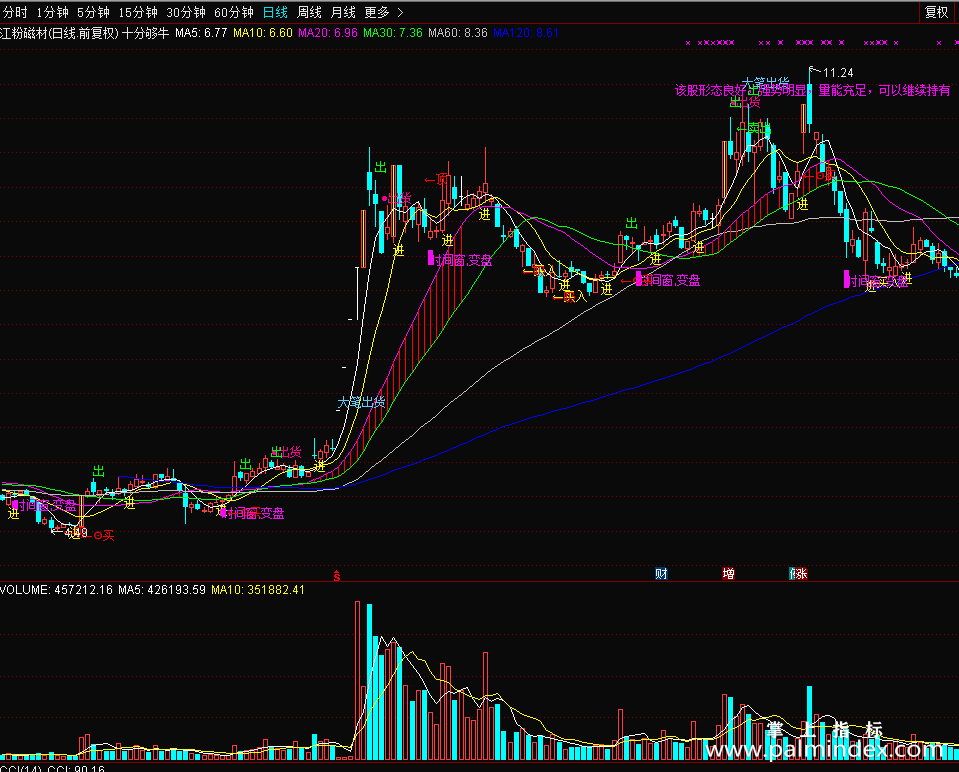
Task: Click the red S marker below chart
Action: pos(336,576)
